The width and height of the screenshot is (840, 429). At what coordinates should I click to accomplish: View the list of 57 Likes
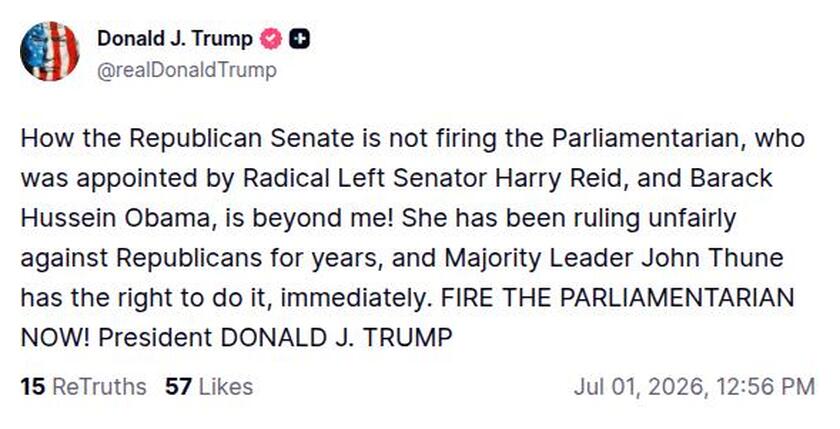[209, 387]
